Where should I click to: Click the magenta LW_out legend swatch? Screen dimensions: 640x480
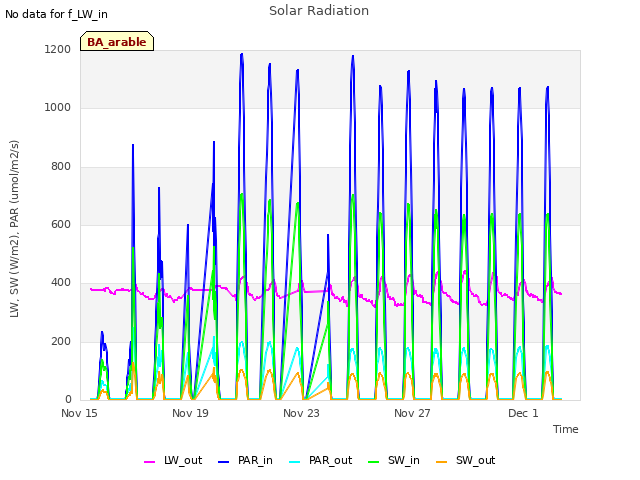pos(149,462)
